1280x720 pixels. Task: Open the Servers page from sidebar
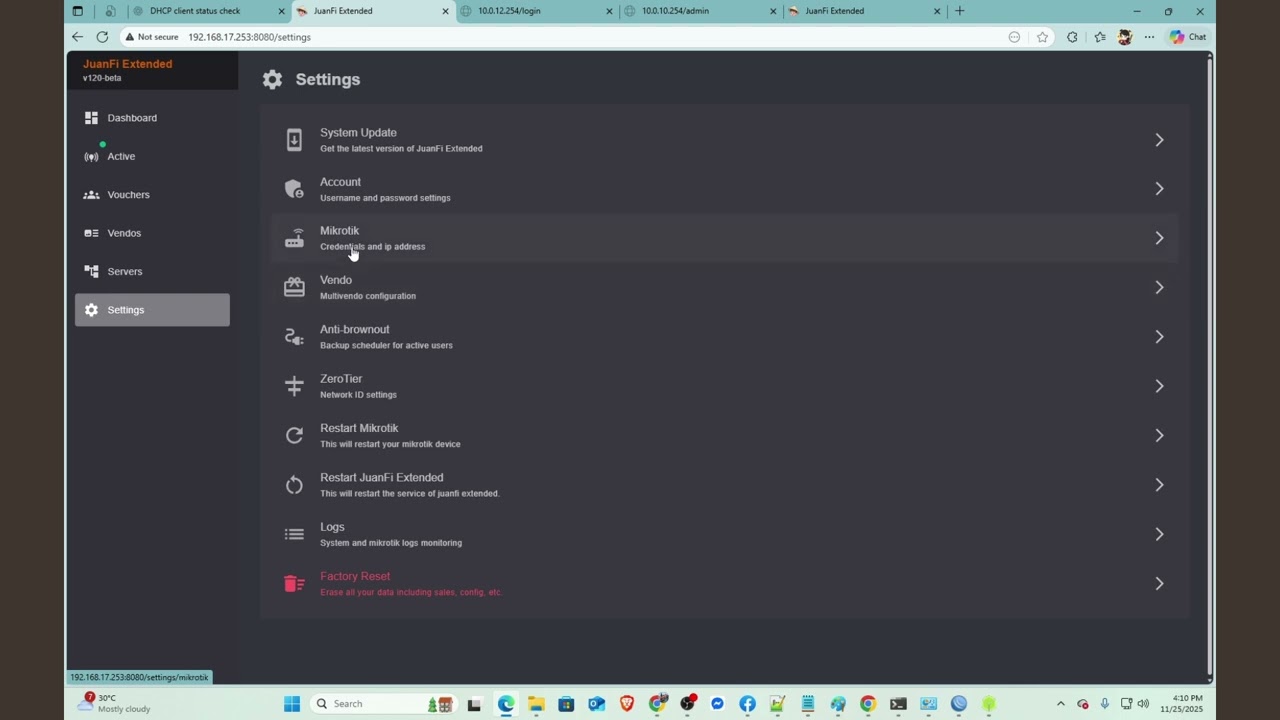pyautogui.click(x=152, y=272)
